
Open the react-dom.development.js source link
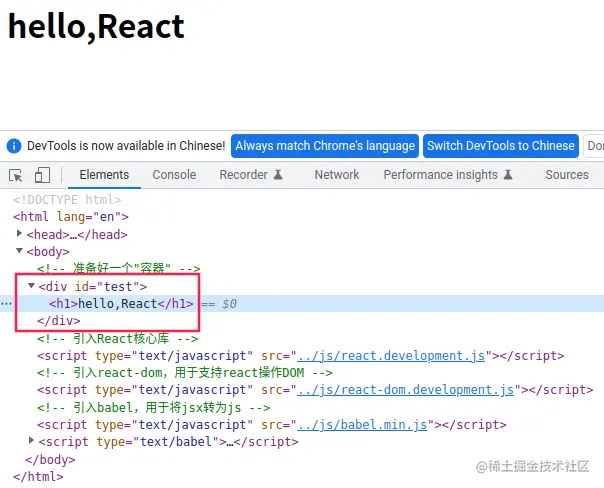tap(406, 390)
